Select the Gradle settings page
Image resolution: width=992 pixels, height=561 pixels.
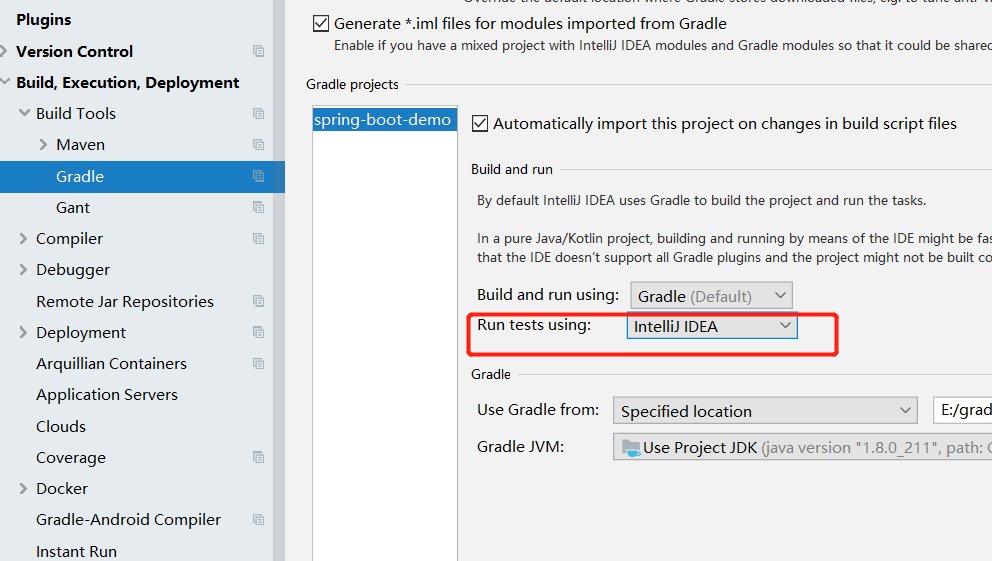click(x=142, y=176)
